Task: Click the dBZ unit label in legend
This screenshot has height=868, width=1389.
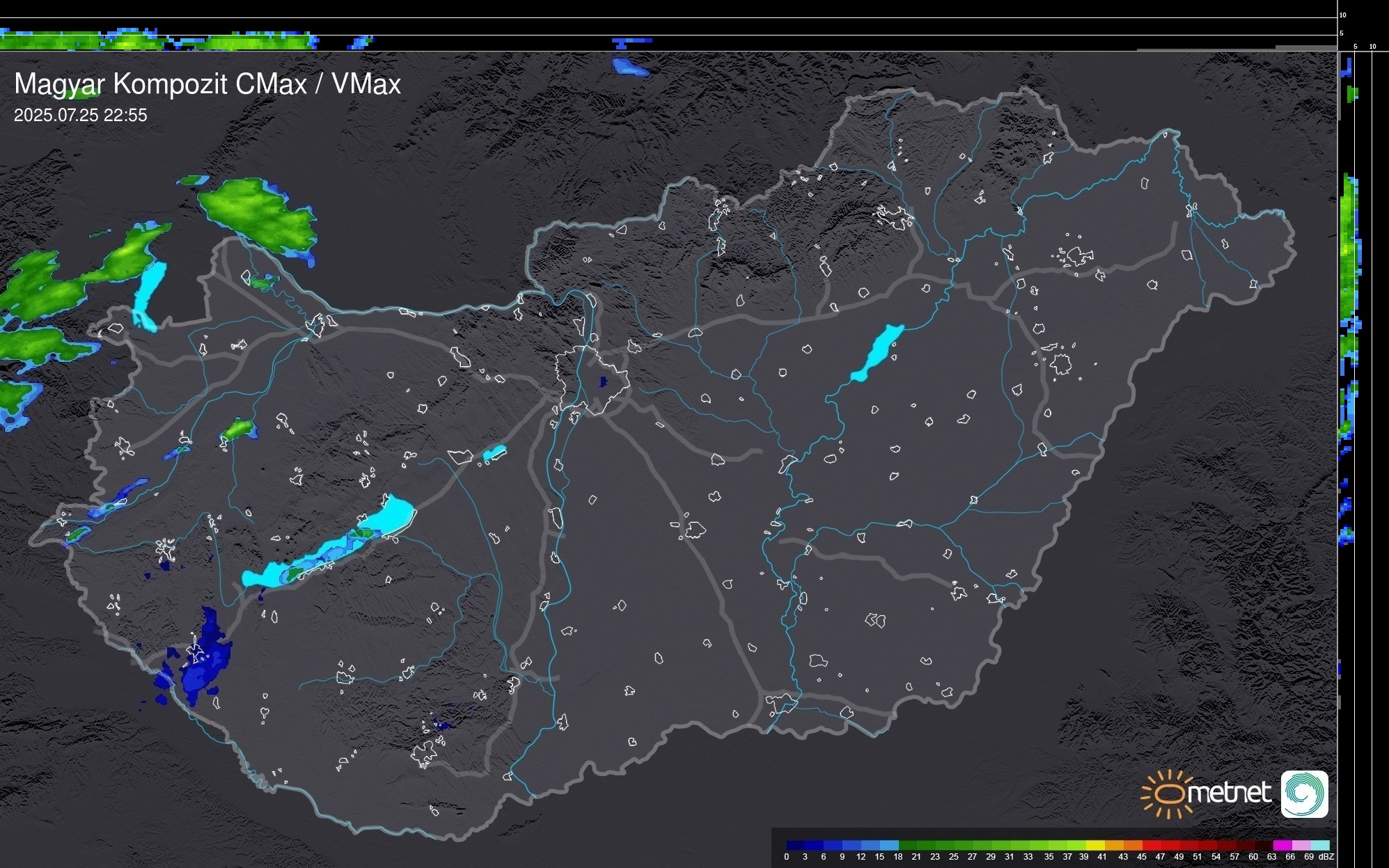Action: click(x=1326, y=857)
